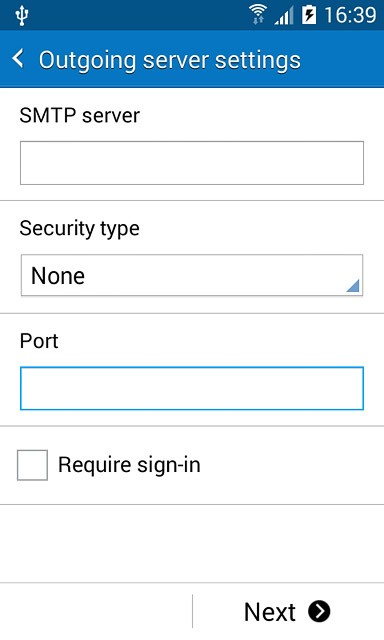Tap the empty area left of Next
The image size is (384, 640).
[96, 611]
